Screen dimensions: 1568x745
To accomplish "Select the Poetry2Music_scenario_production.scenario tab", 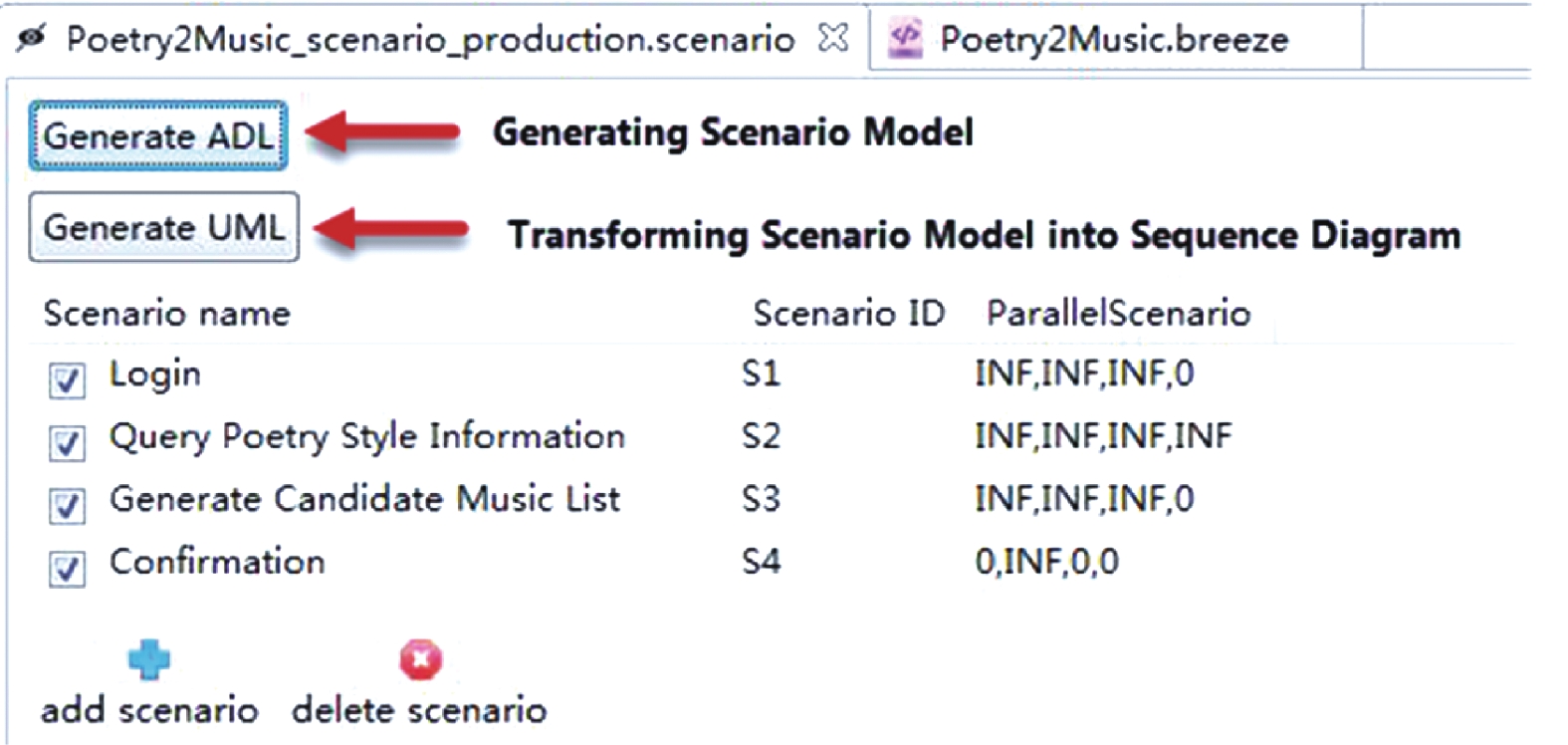I will point(430,40).
